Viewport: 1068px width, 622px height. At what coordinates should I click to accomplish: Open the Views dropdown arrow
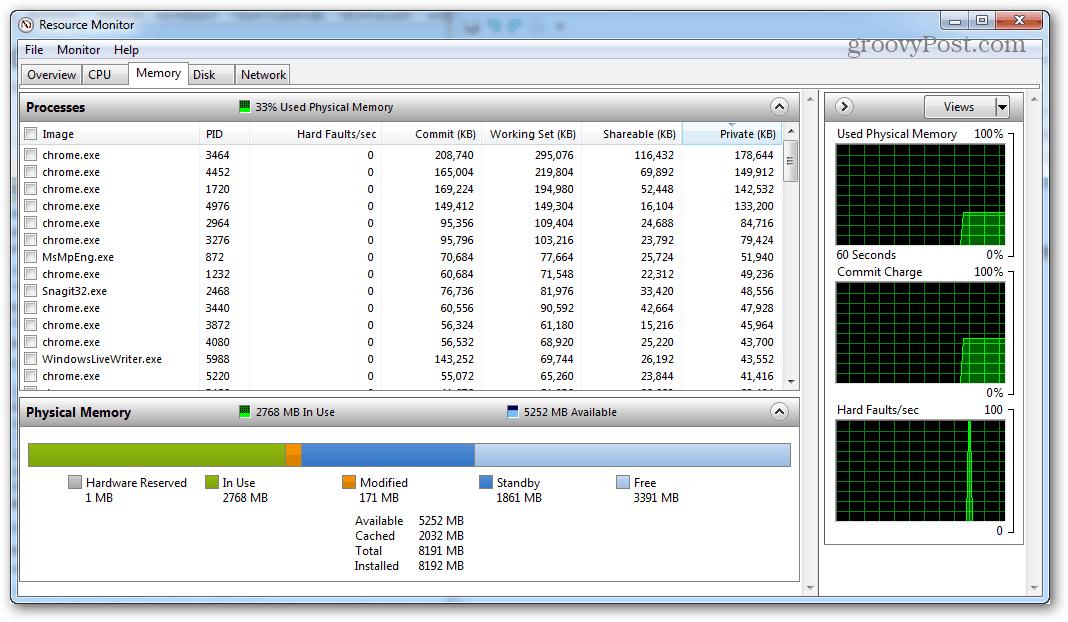[1002, 107]
